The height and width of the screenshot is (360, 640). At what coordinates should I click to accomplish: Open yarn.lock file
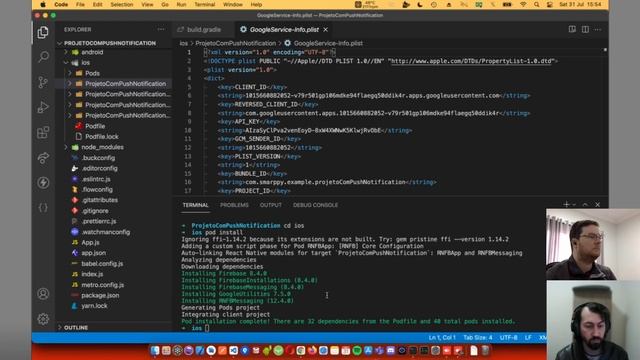[94, 306]
